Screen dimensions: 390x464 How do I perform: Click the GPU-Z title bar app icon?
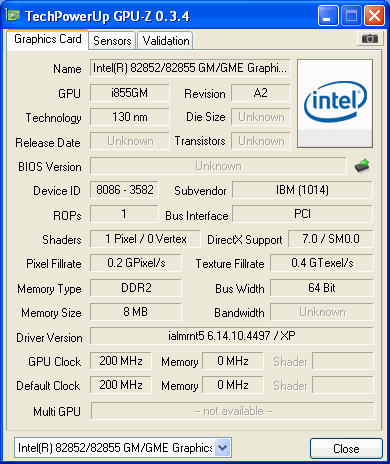point(13,15)
